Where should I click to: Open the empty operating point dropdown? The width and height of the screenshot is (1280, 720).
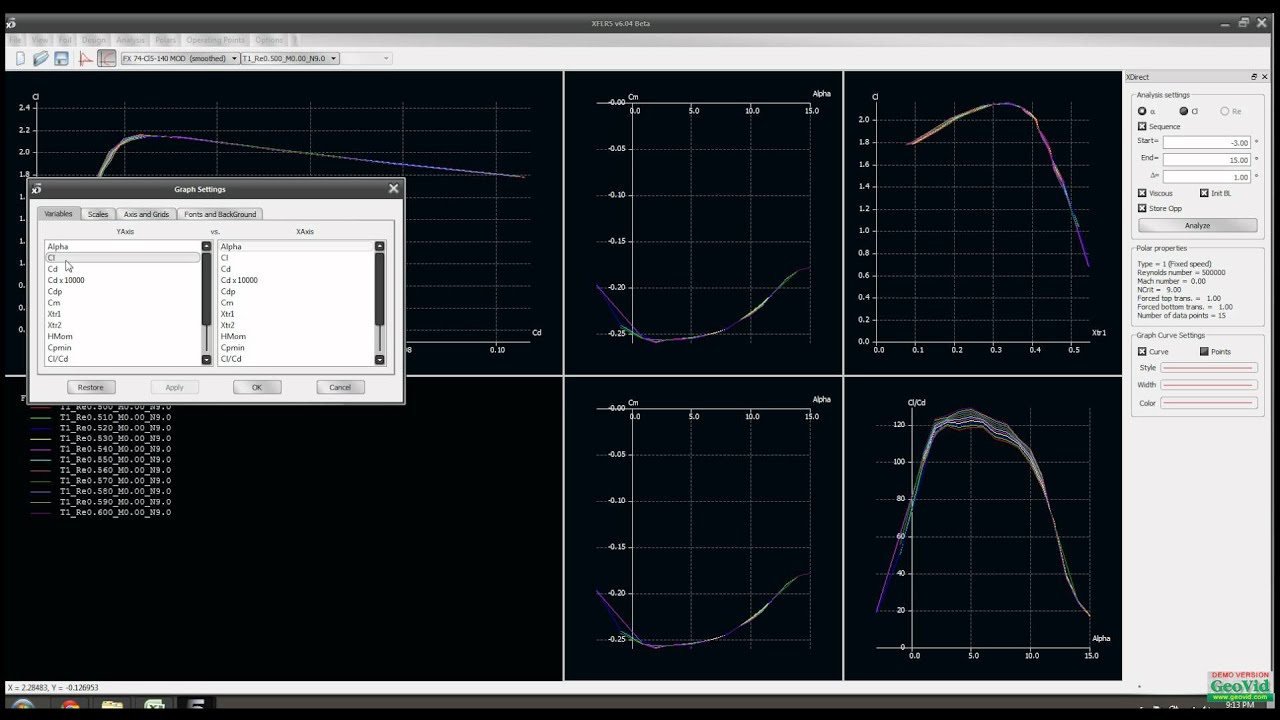coord(365,59)
